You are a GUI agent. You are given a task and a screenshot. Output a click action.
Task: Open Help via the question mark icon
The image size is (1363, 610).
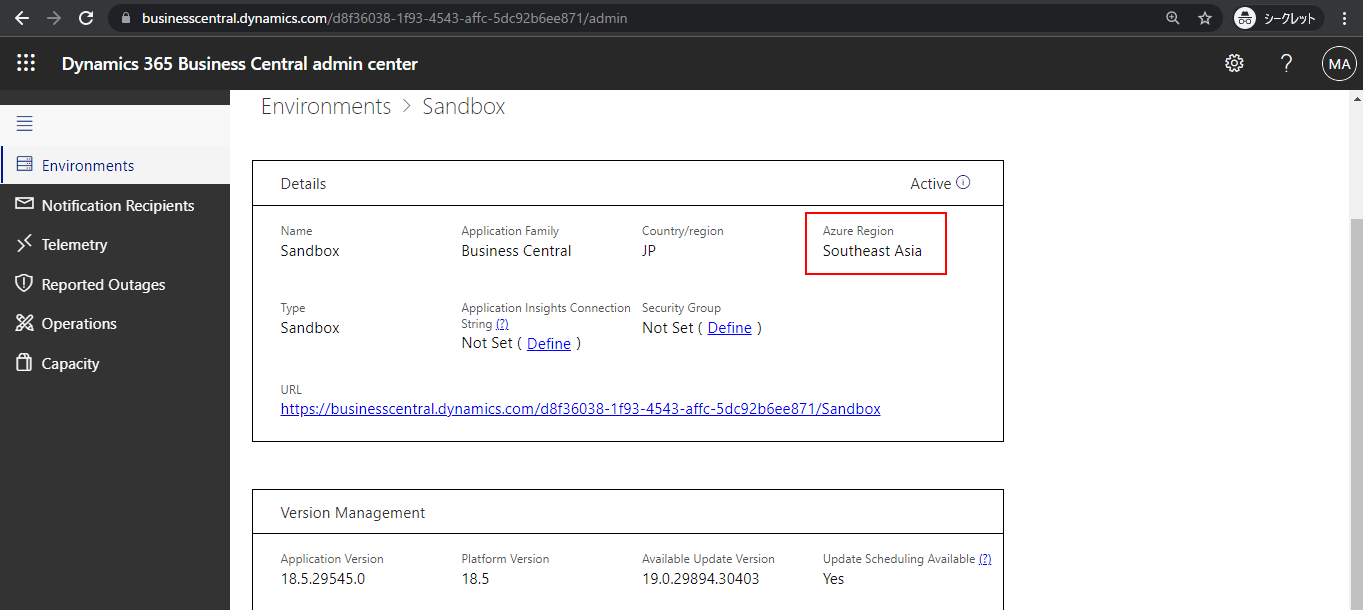click(x=1286, y=62)
